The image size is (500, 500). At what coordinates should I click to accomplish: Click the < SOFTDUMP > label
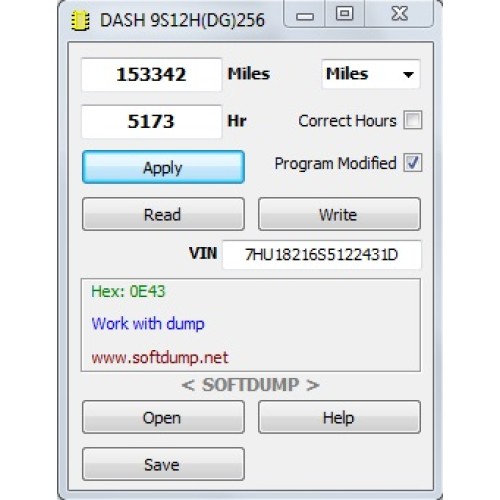point(251,385)
